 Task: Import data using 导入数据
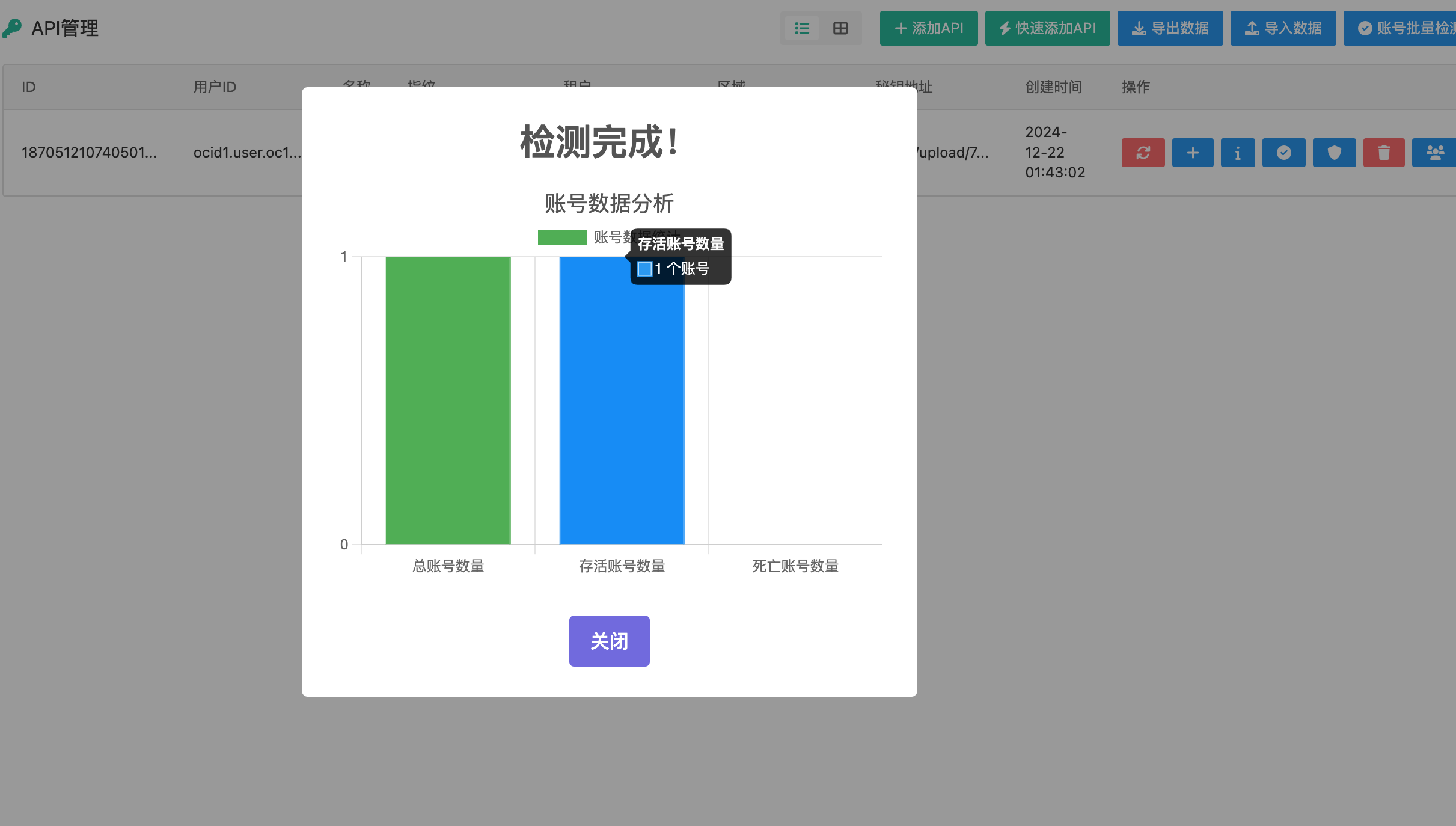click(1283, 28)
